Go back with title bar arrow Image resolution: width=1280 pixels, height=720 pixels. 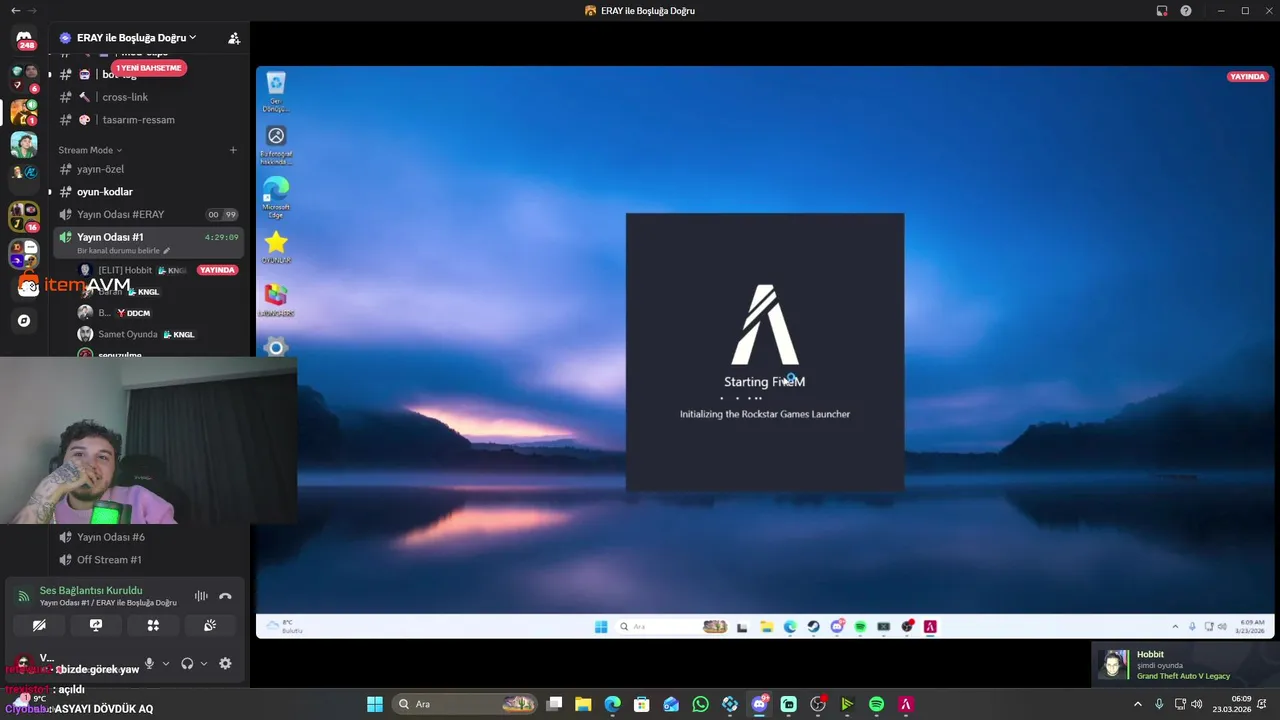click(15, 10)
